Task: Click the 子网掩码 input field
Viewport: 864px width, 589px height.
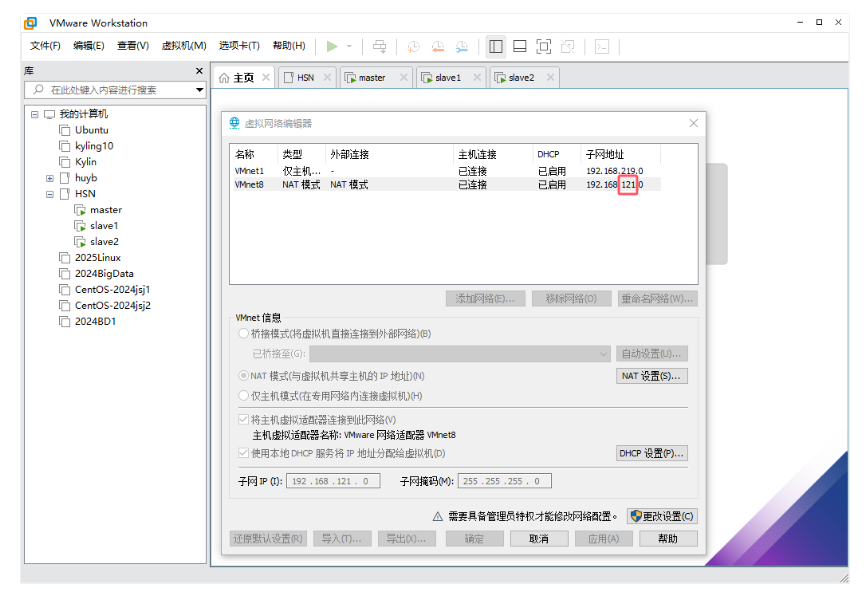Action: click(x=504, y=482)
